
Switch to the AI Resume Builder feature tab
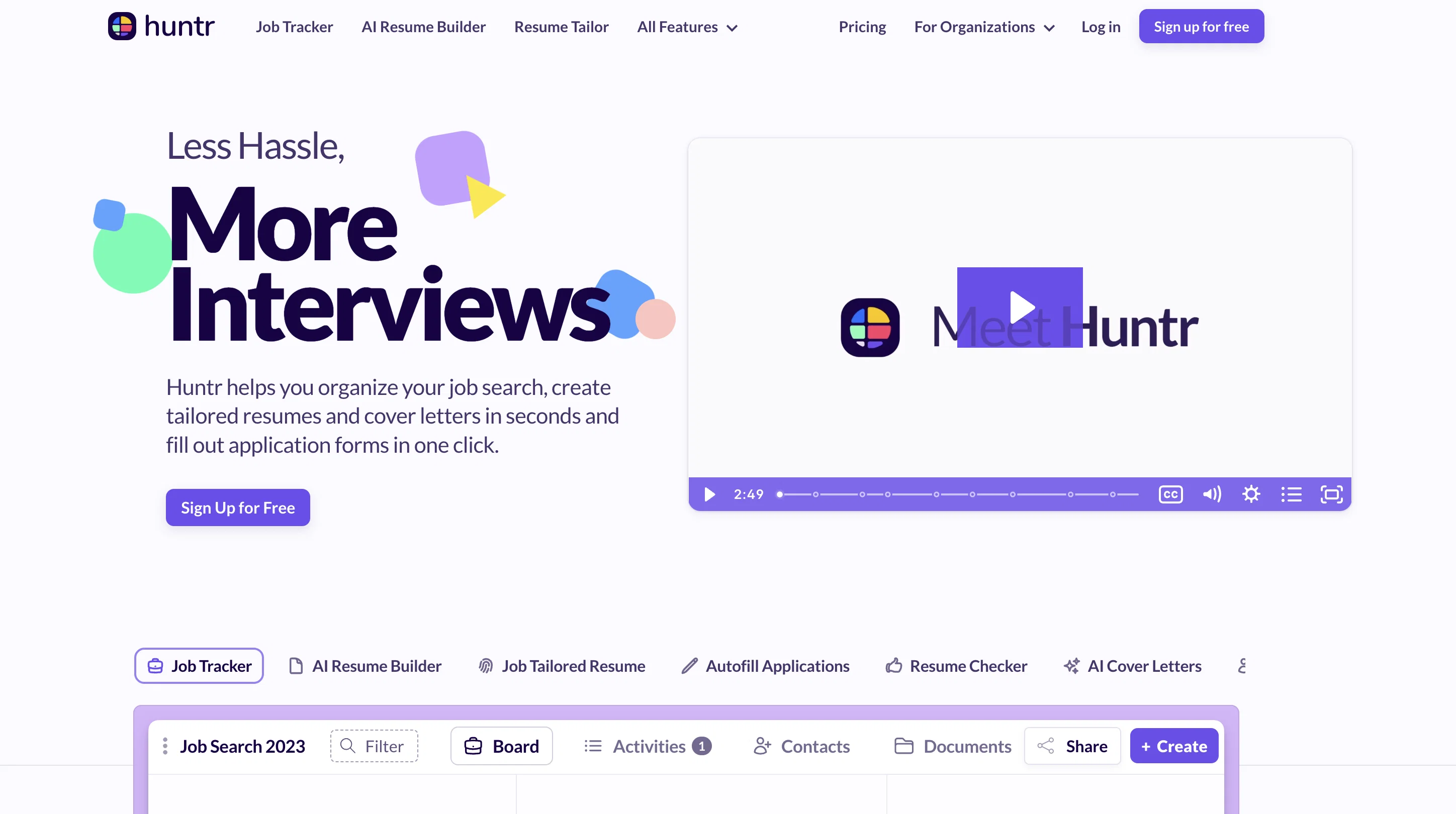[x=365, y=666]
